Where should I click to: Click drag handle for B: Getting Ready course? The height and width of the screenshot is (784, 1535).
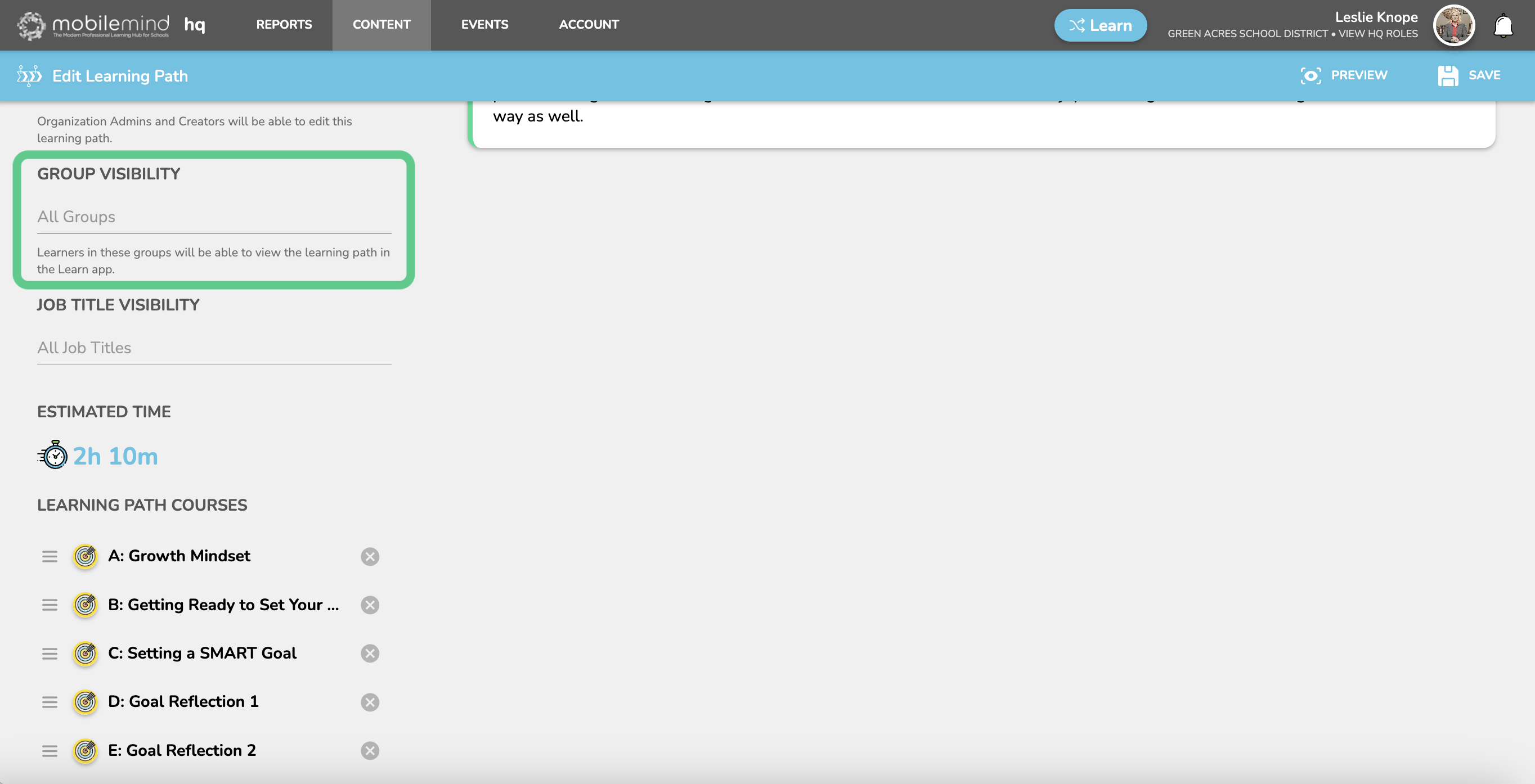(x=50, y=605)
